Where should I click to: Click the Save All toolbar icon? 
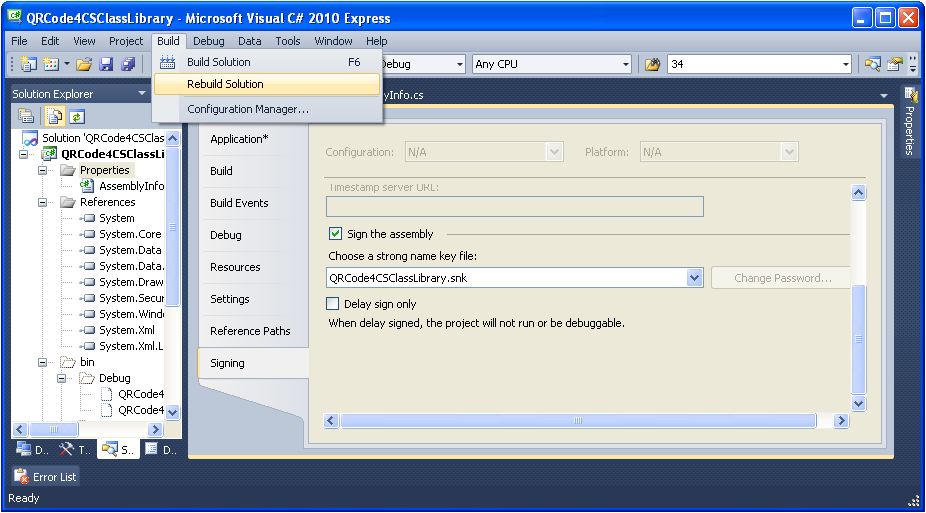point(128,64)
